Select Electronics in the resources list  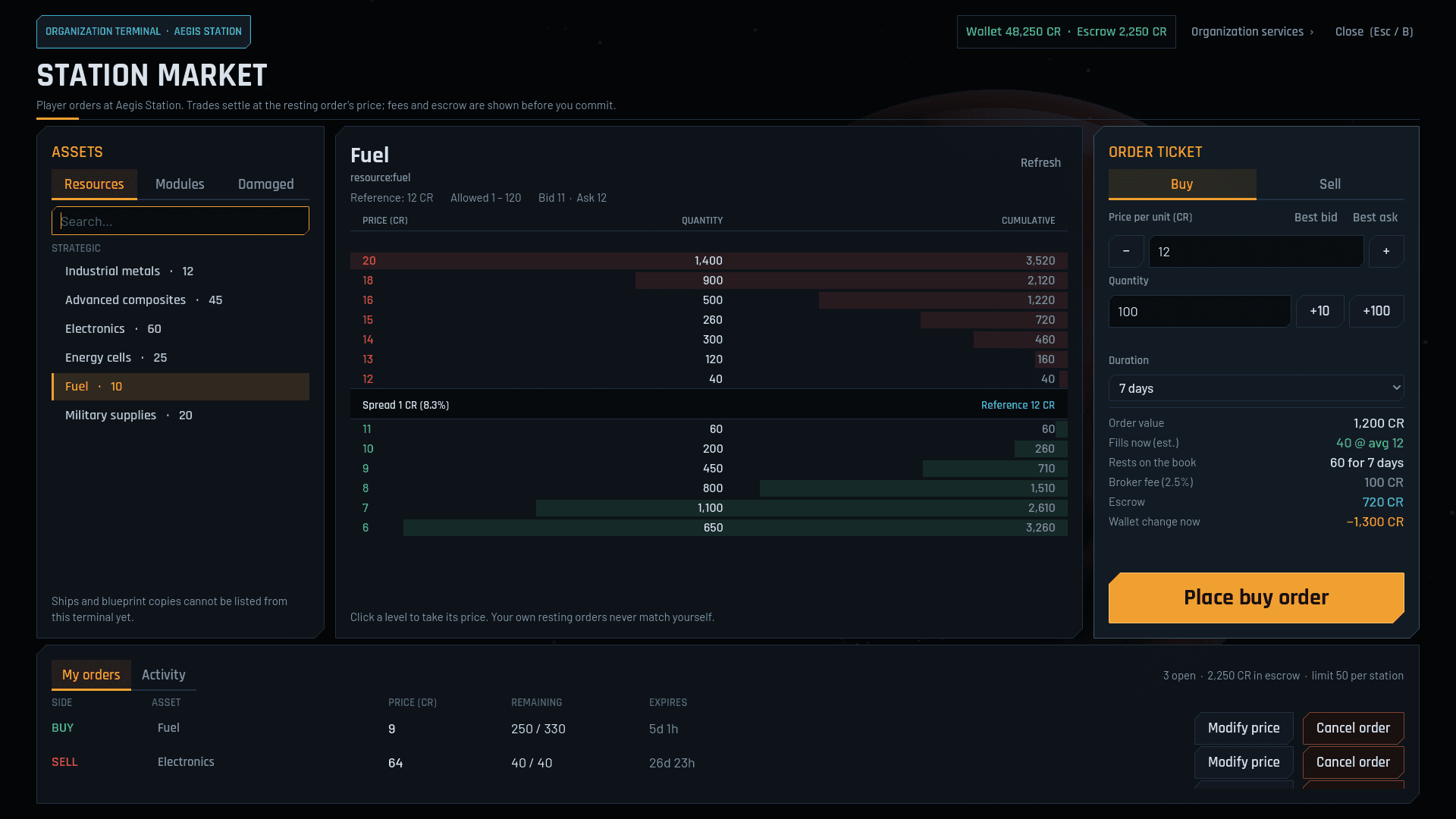[180, 329]
